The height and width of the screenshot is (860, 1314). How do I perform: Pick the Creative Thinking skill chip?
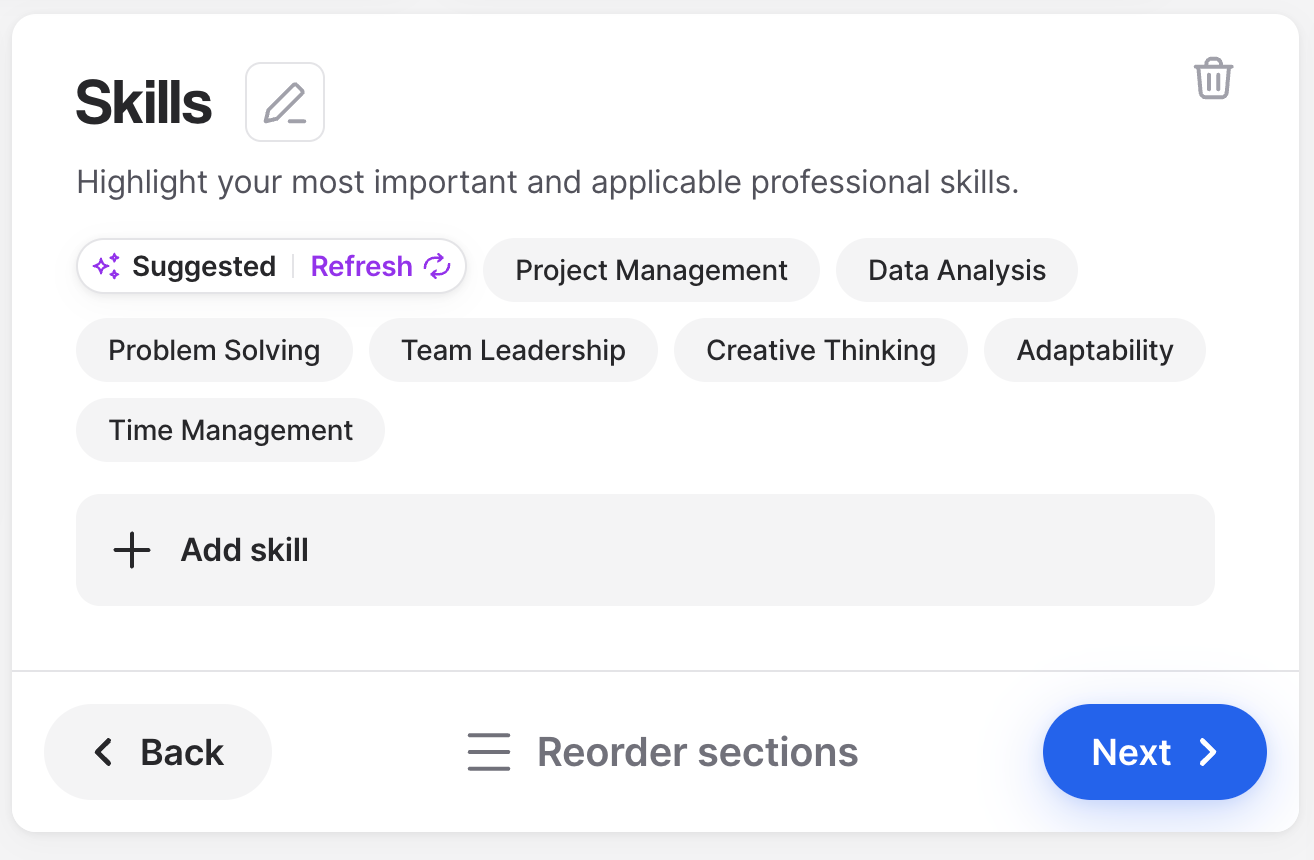tap(821, 350)
